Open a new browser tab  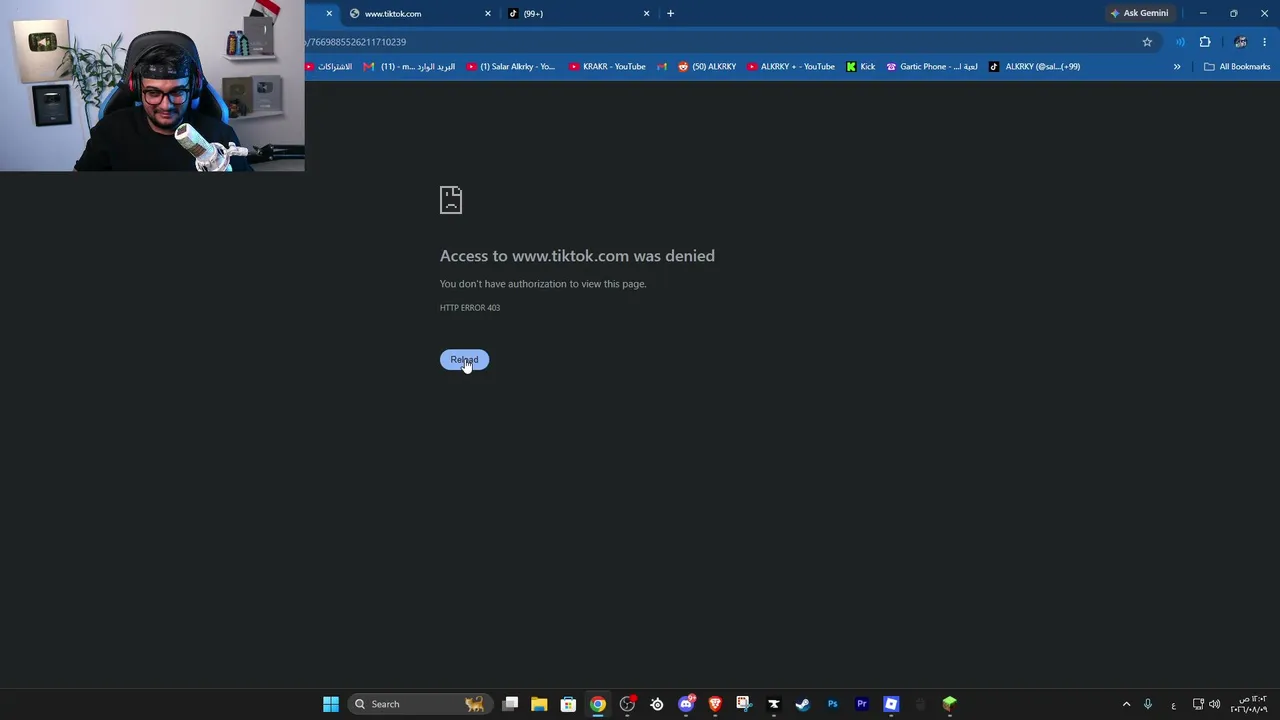[x=670, y=14]
